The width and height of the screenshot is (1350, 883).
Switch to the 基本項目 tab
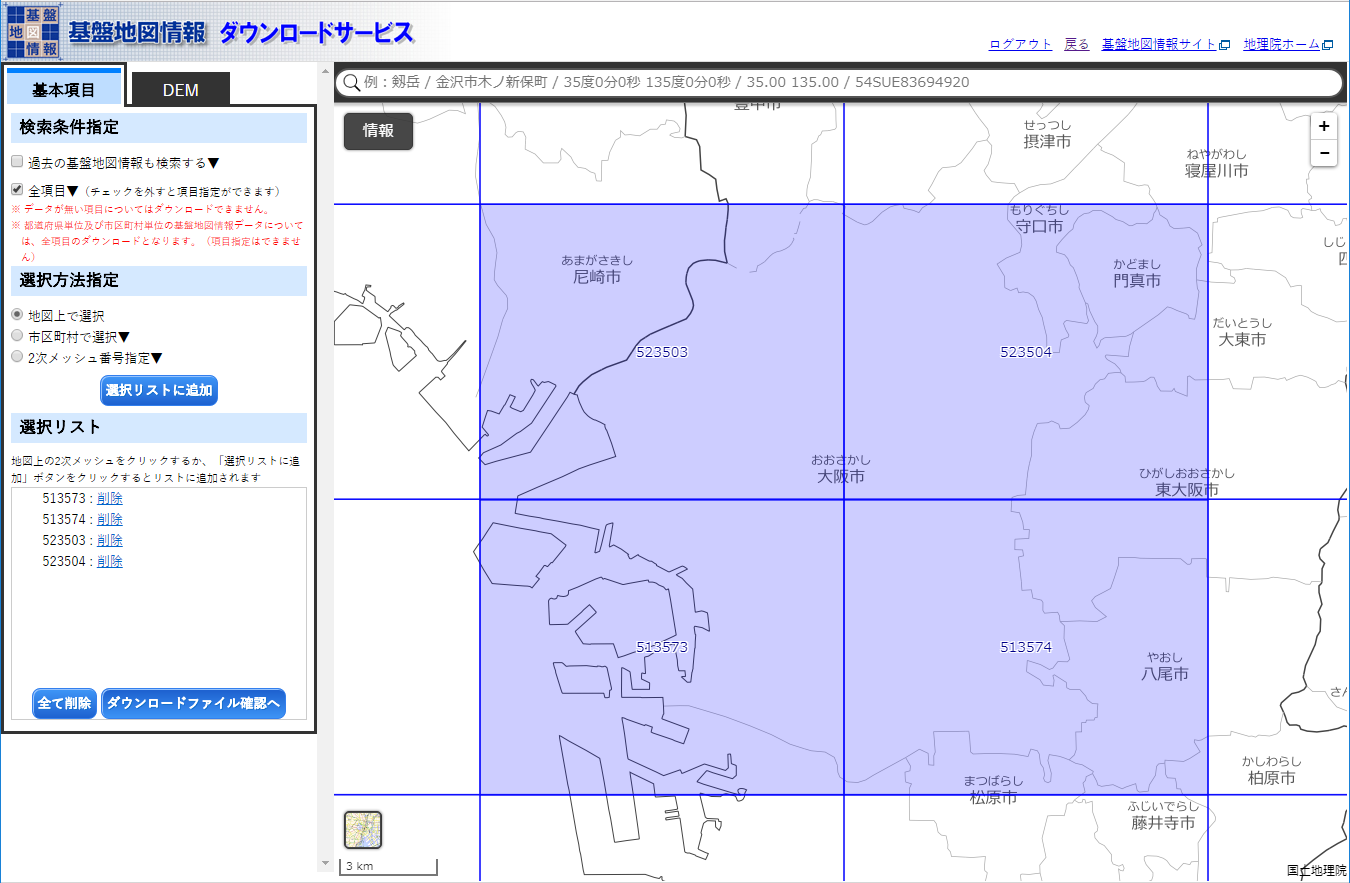(64, 89)
